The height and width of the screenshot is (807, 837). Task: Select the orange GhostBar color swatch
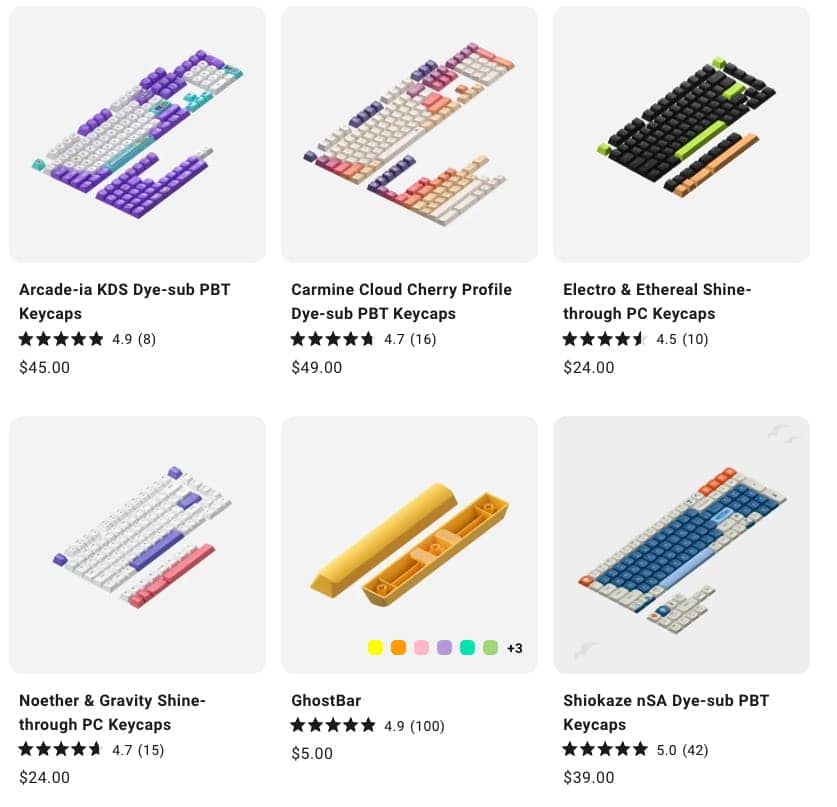pyautogui.click(x=398, y=648)
